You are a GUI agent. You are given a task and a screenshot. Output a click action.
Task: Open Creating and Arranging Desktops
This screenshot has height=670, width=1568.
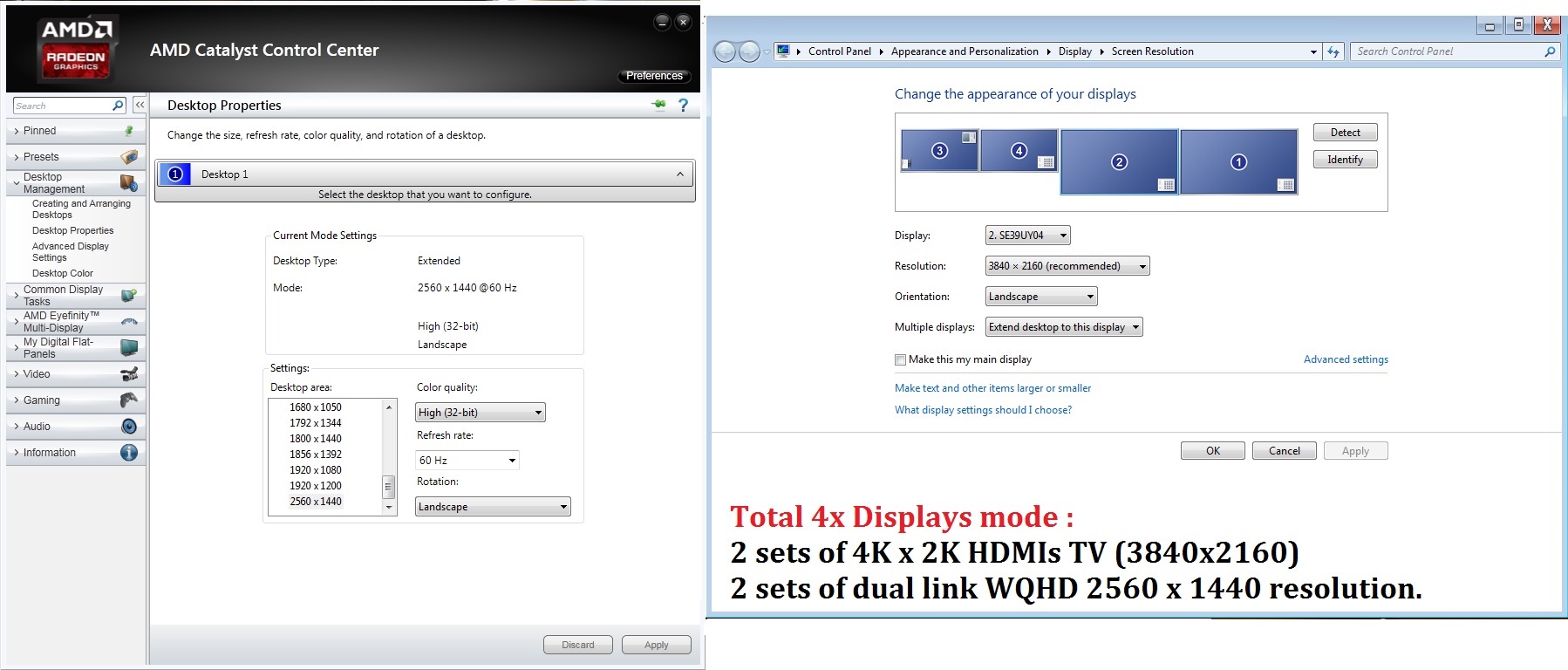tap(81, 209)
